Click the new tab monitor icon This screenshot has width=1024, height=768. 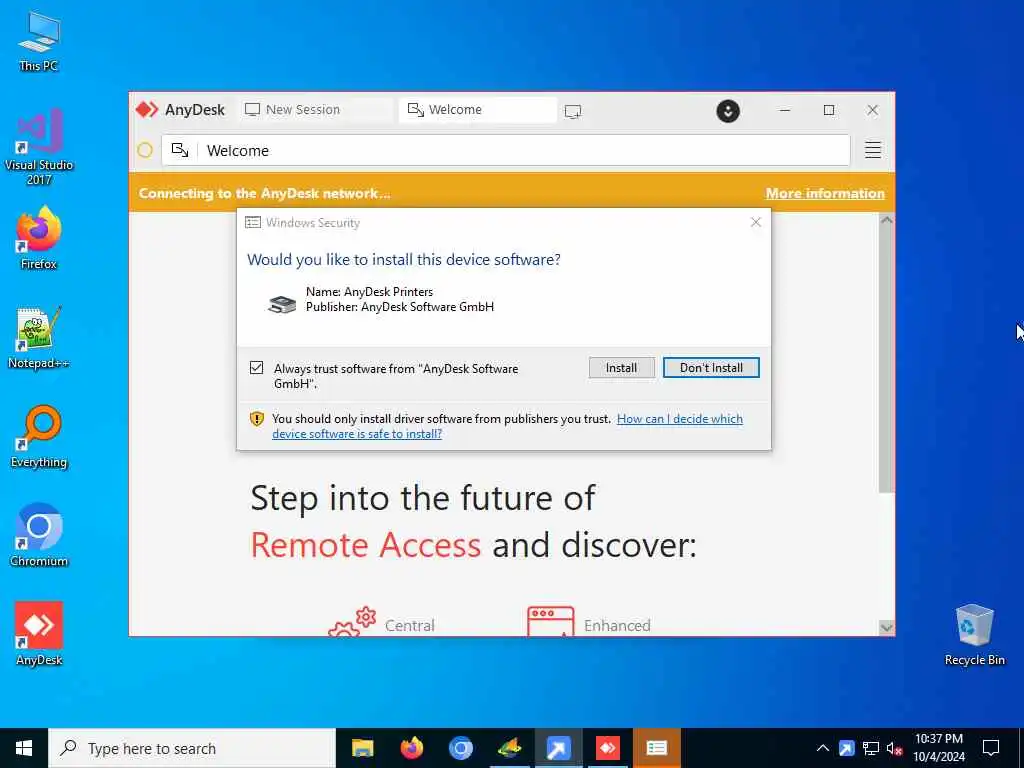click(x=573, y=111)
